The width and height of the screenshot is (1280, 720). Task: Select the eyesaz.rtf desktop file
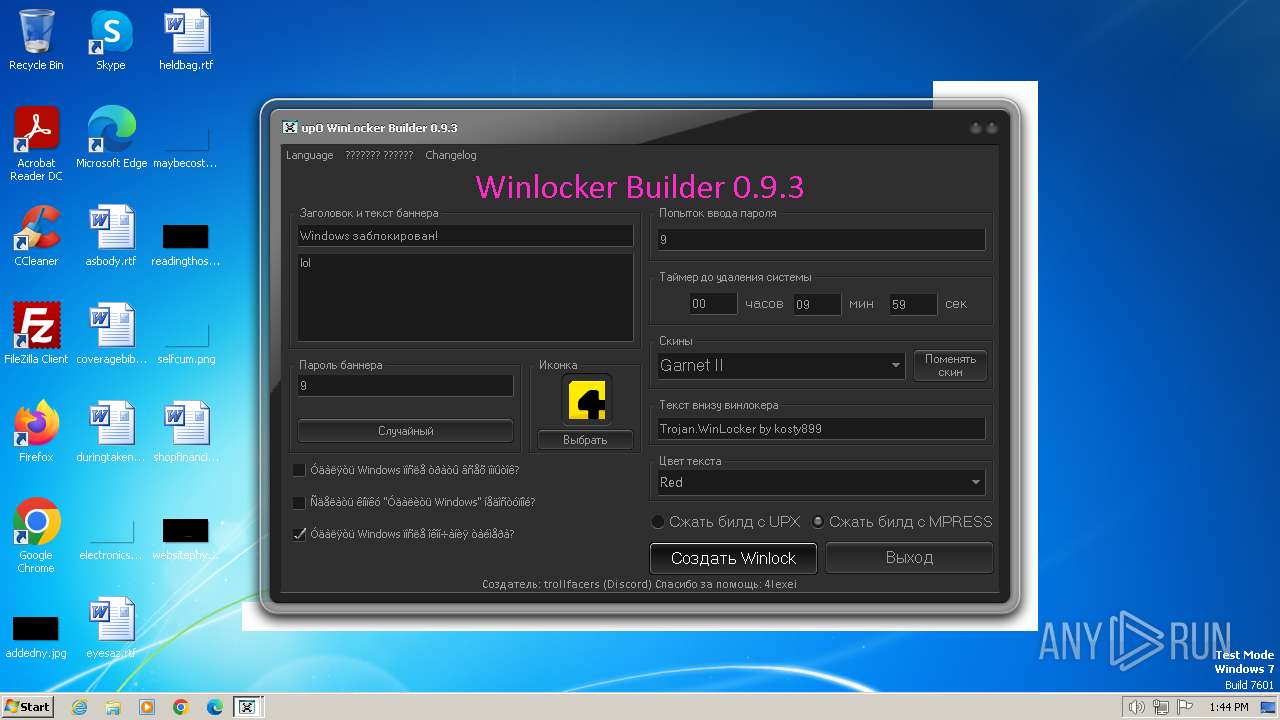click(111, 628)
